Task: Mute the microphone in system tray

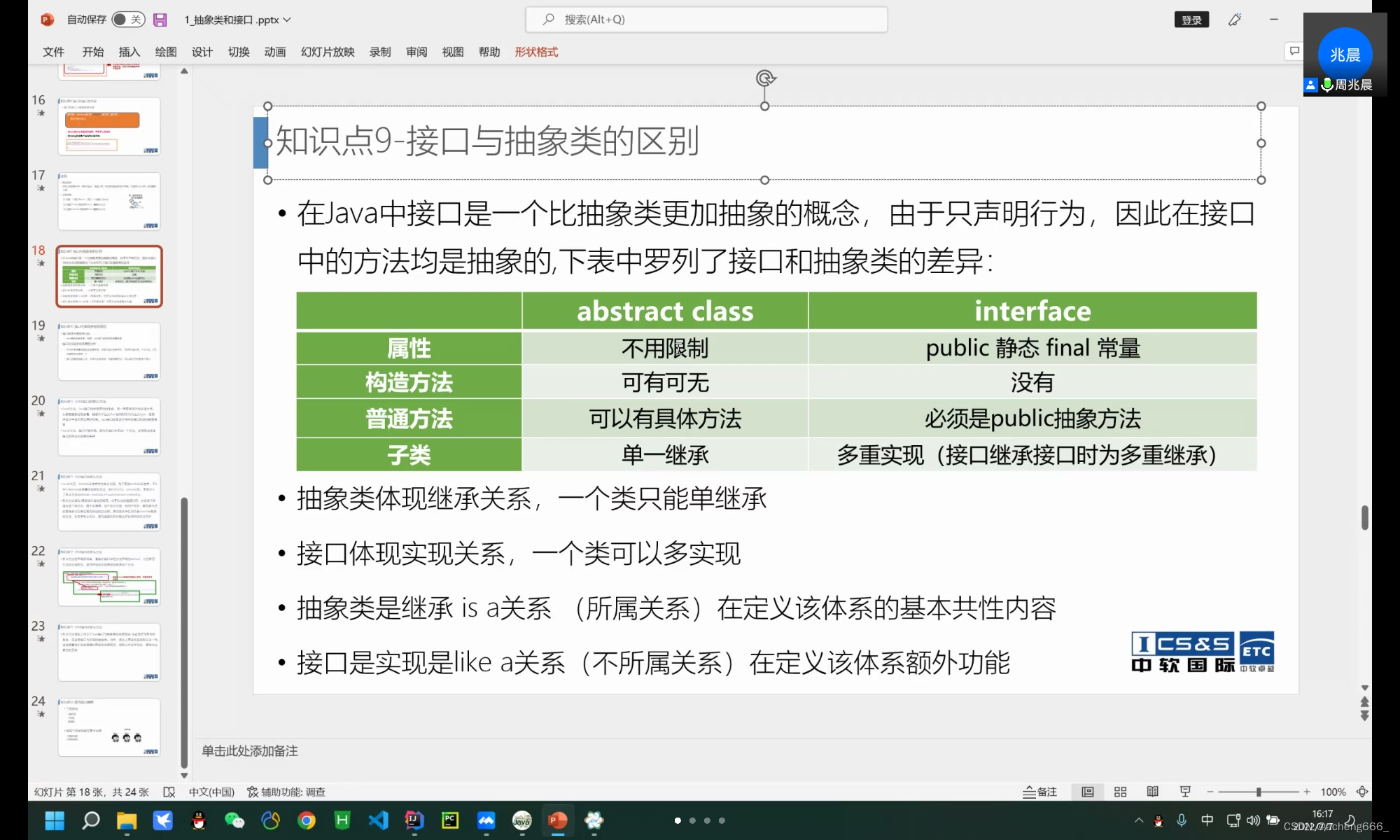Action: coord(1182,820)
